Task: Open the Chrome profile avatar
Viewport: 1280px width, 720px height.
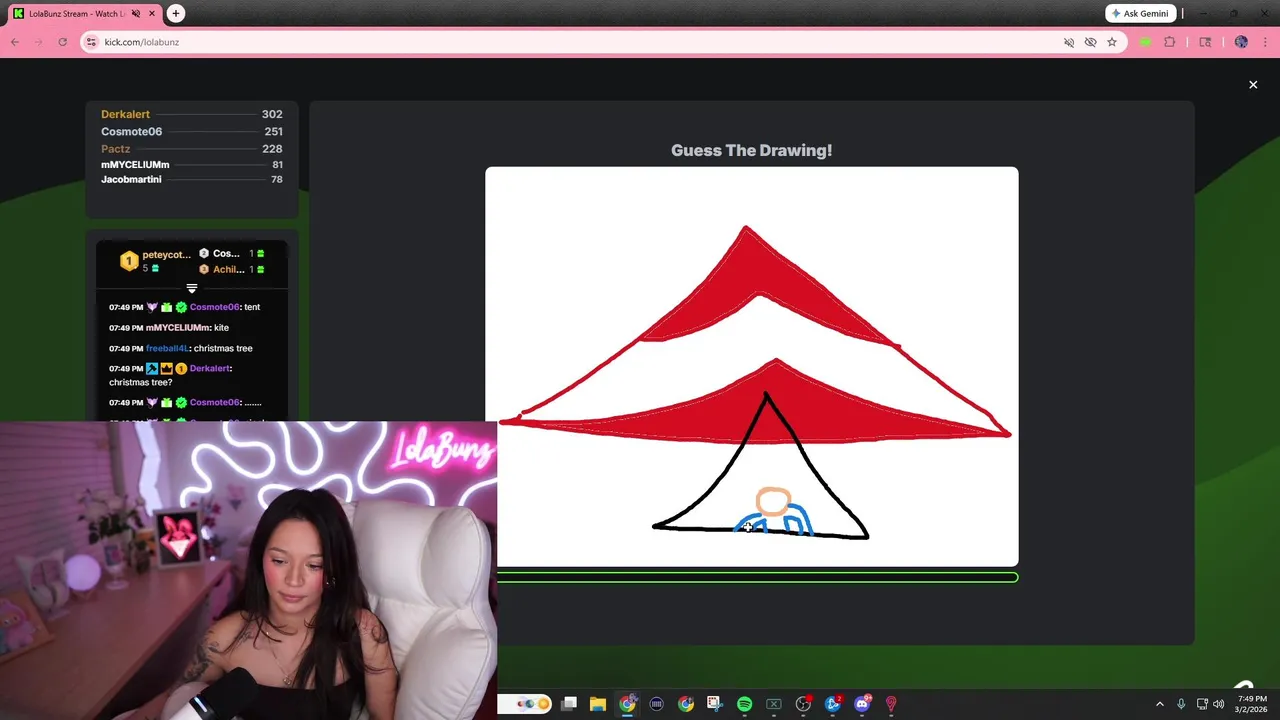Action: [x=1241, y=42]
